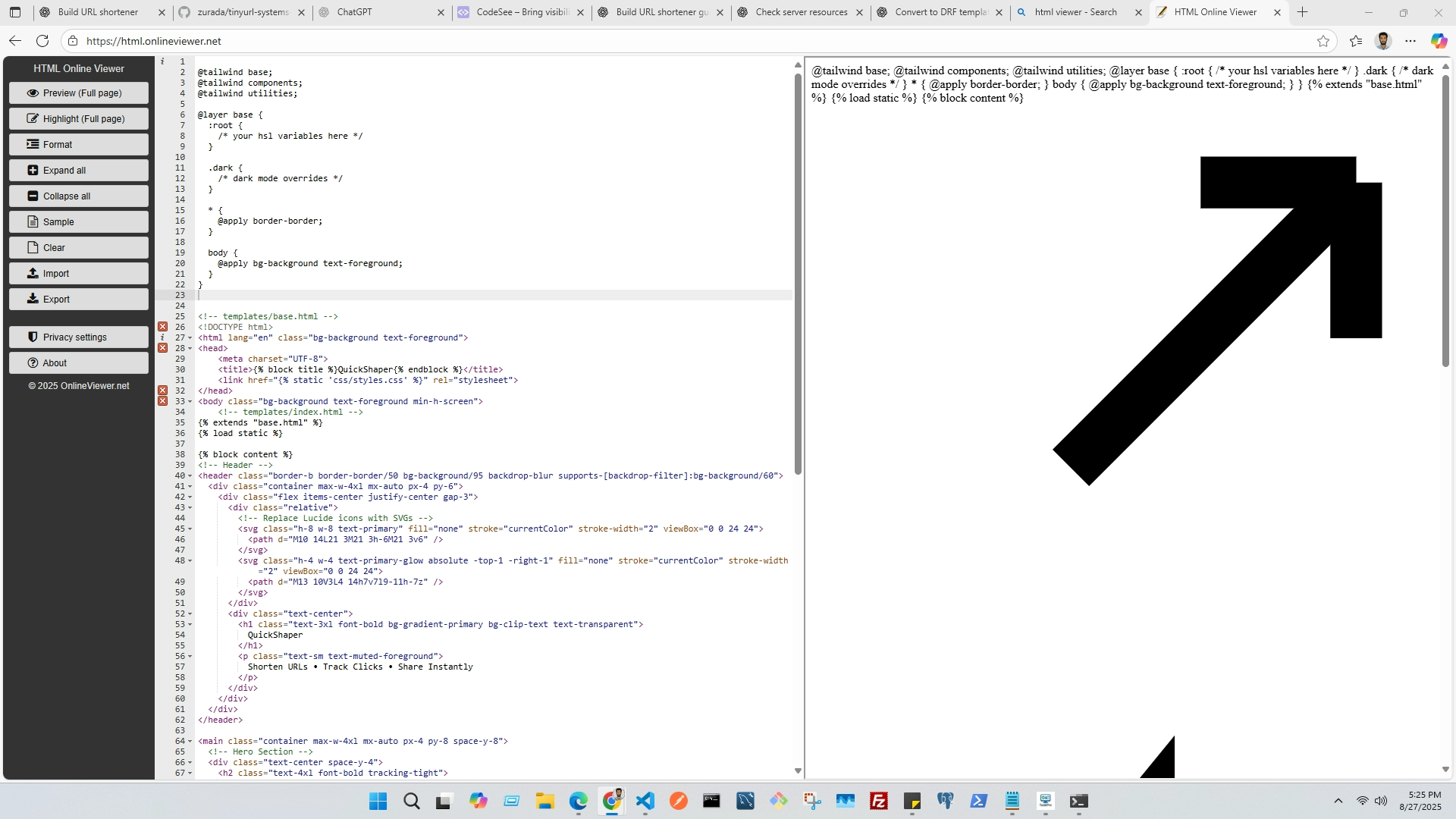
Task: Click the Clear button
Action: pos(79,248)
